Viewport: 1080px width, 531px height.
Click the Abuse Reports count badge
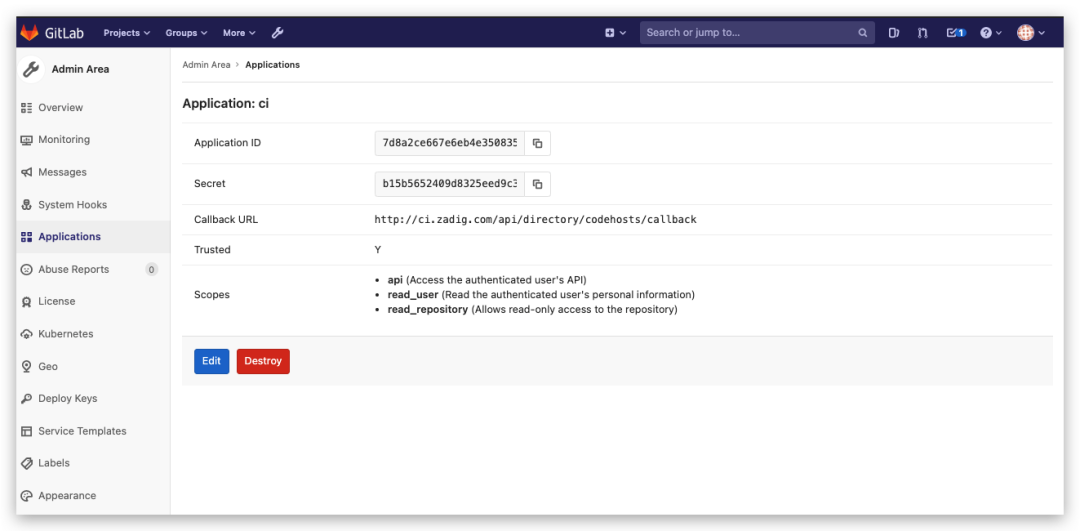(x=152, y=269)
